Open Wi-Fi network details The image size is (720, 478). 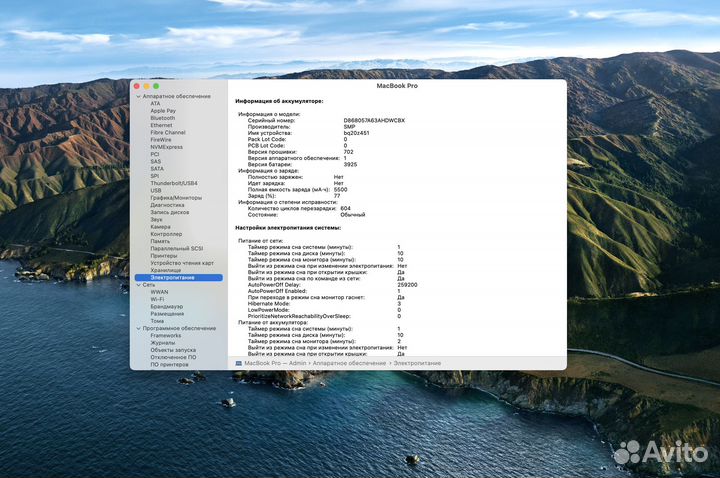coord(157,299)
